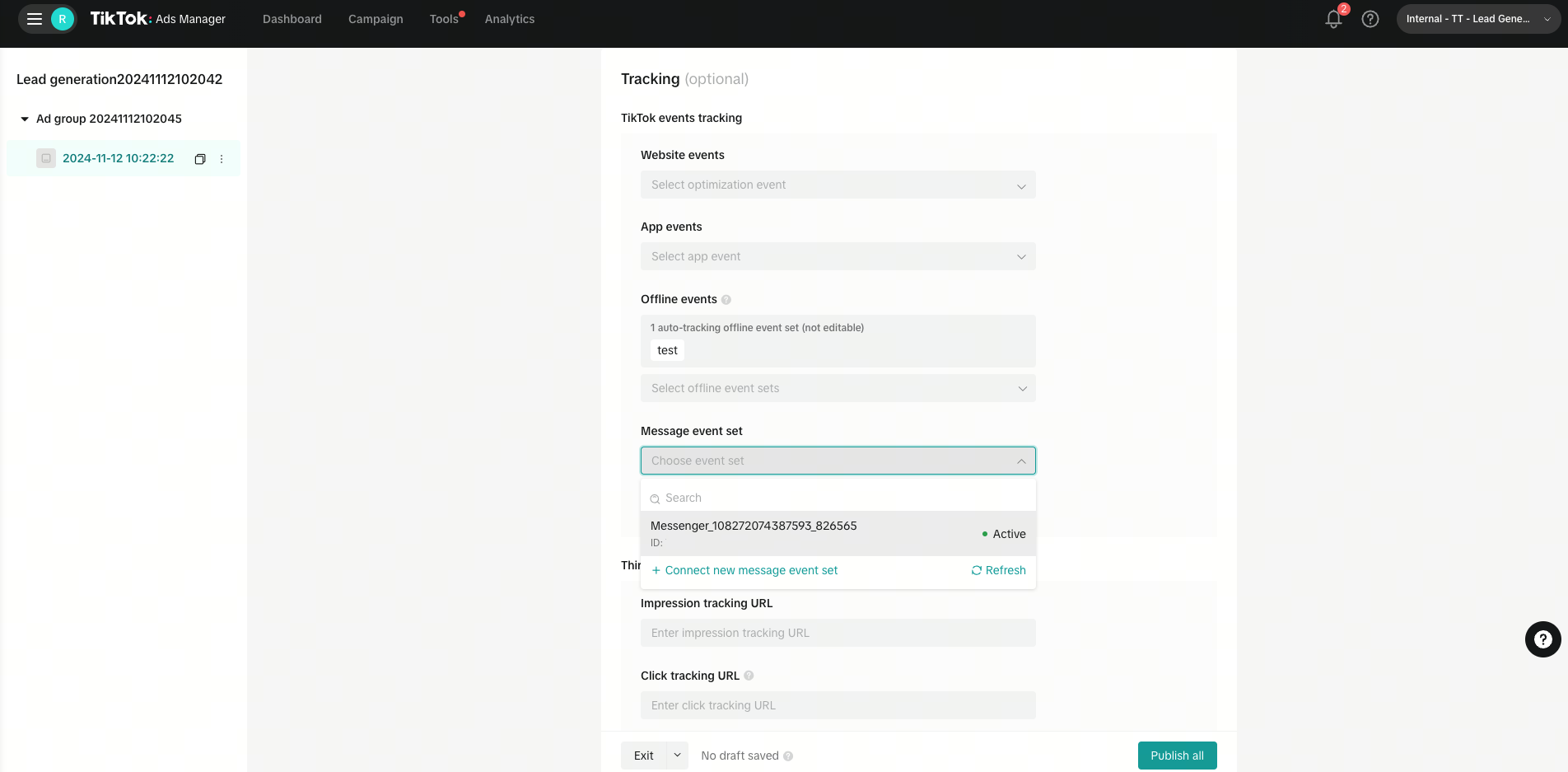Click the Click tracking URL field

(x=838, y=705)
